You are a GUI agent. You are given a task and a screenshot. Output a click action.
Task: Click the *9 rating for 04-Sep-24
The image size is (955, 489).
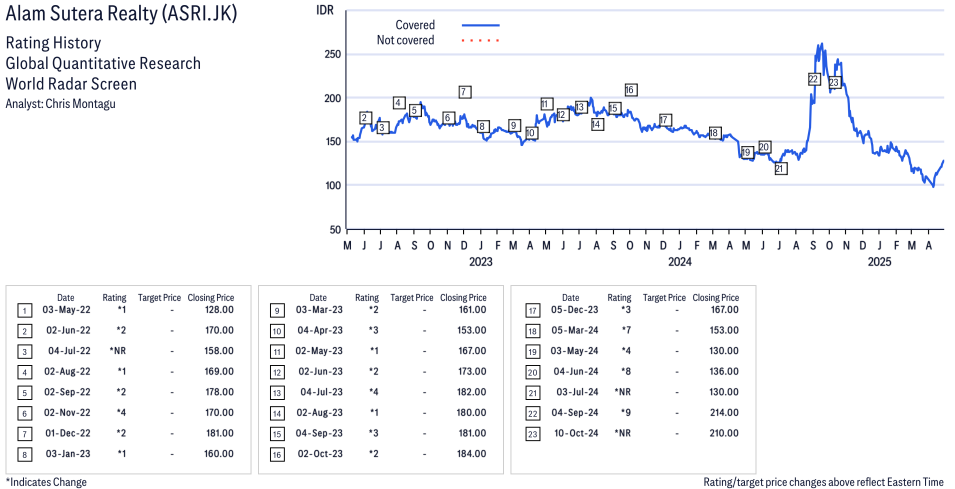coord(626,413)
